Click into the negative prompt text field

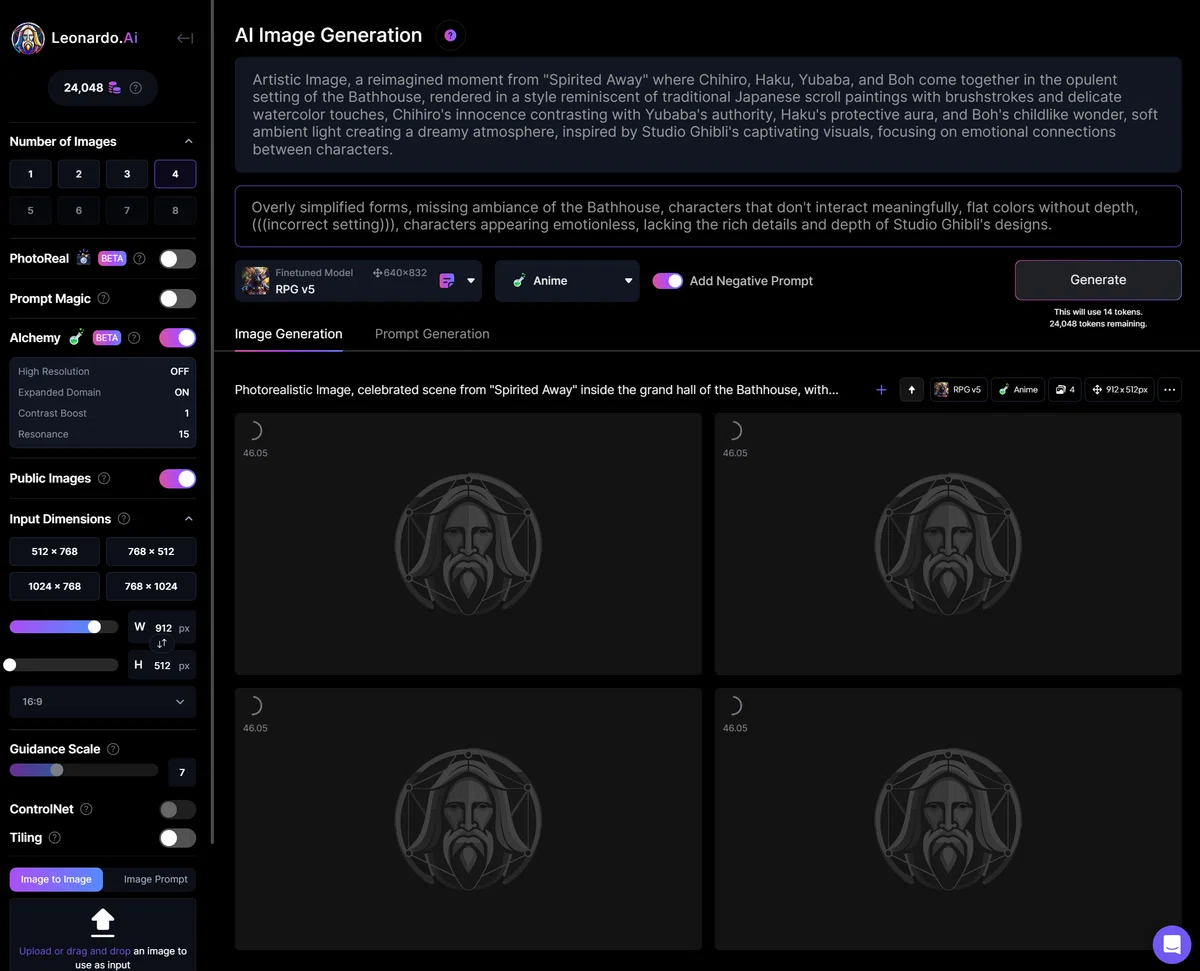click(708, 216)
